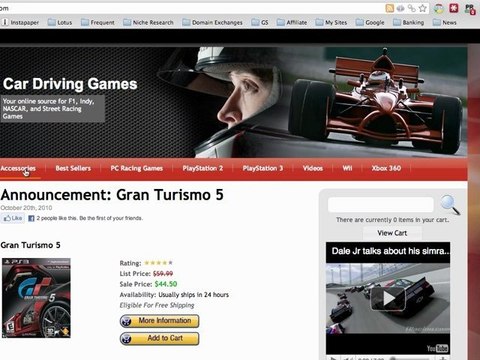Click the More Information button
Image resolution: width=480 pixels, height=360 pixels.
coord(159,321)
